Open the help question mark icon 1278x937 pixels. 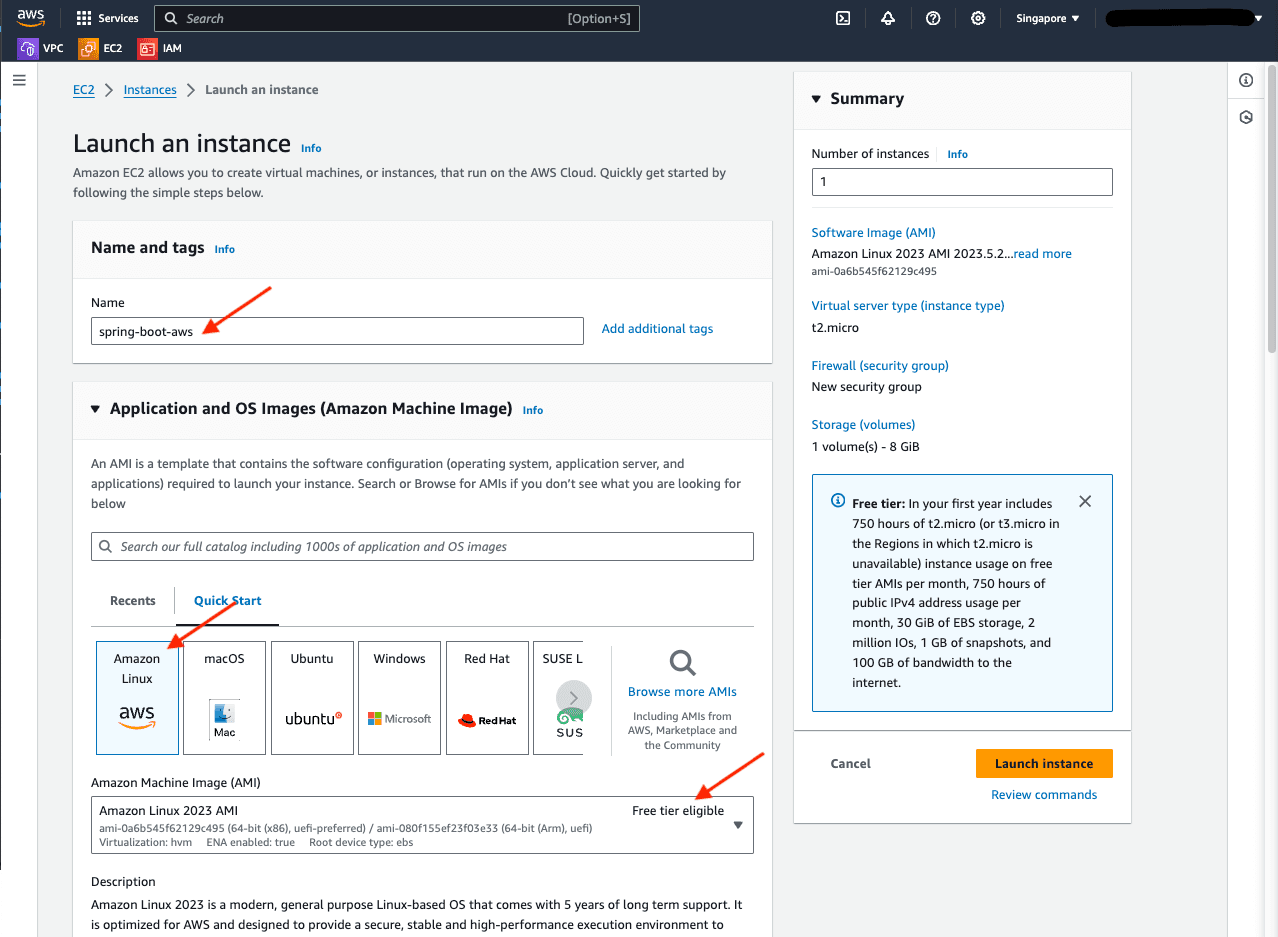point(933,18)
